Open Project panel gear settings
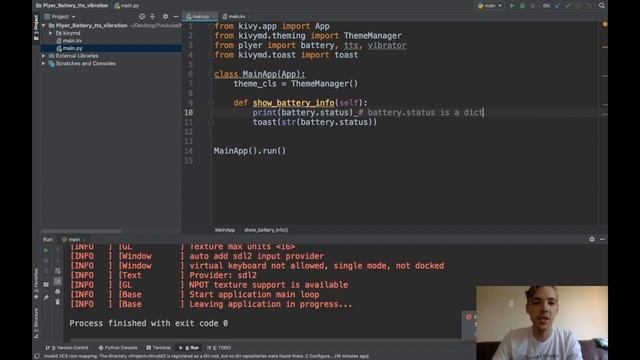 [165, 16]
